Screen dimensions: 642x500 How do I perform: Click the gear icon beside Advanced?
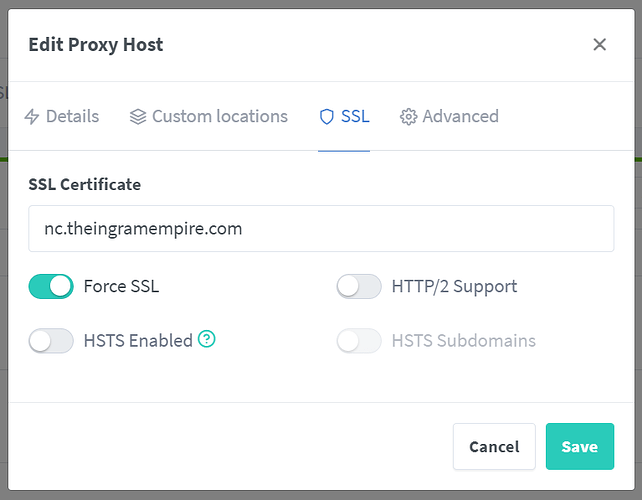408,117
